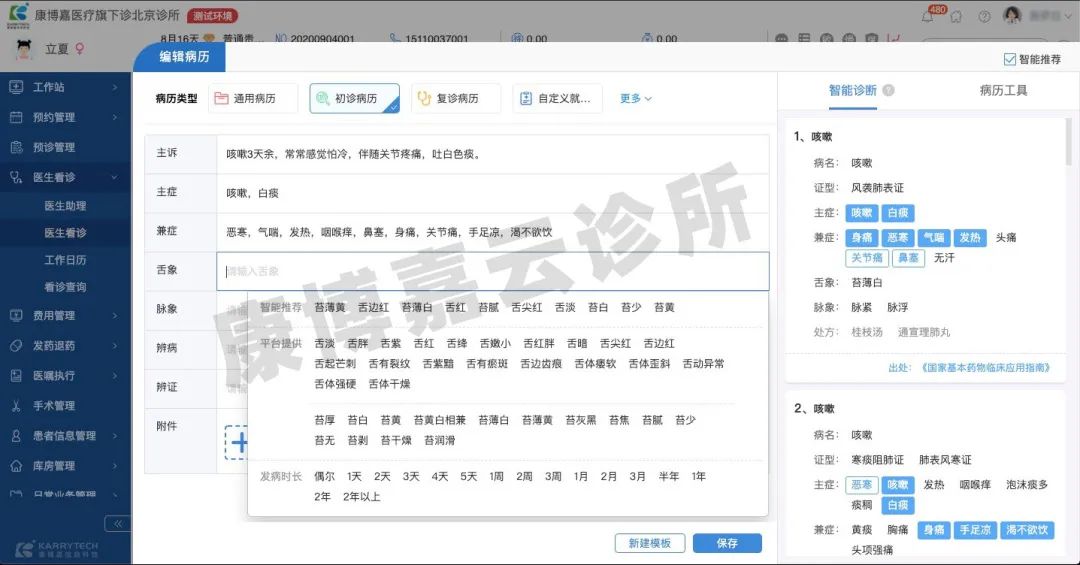Open the 更多 dropdown

pyautogui.click(x=636, y=99)
